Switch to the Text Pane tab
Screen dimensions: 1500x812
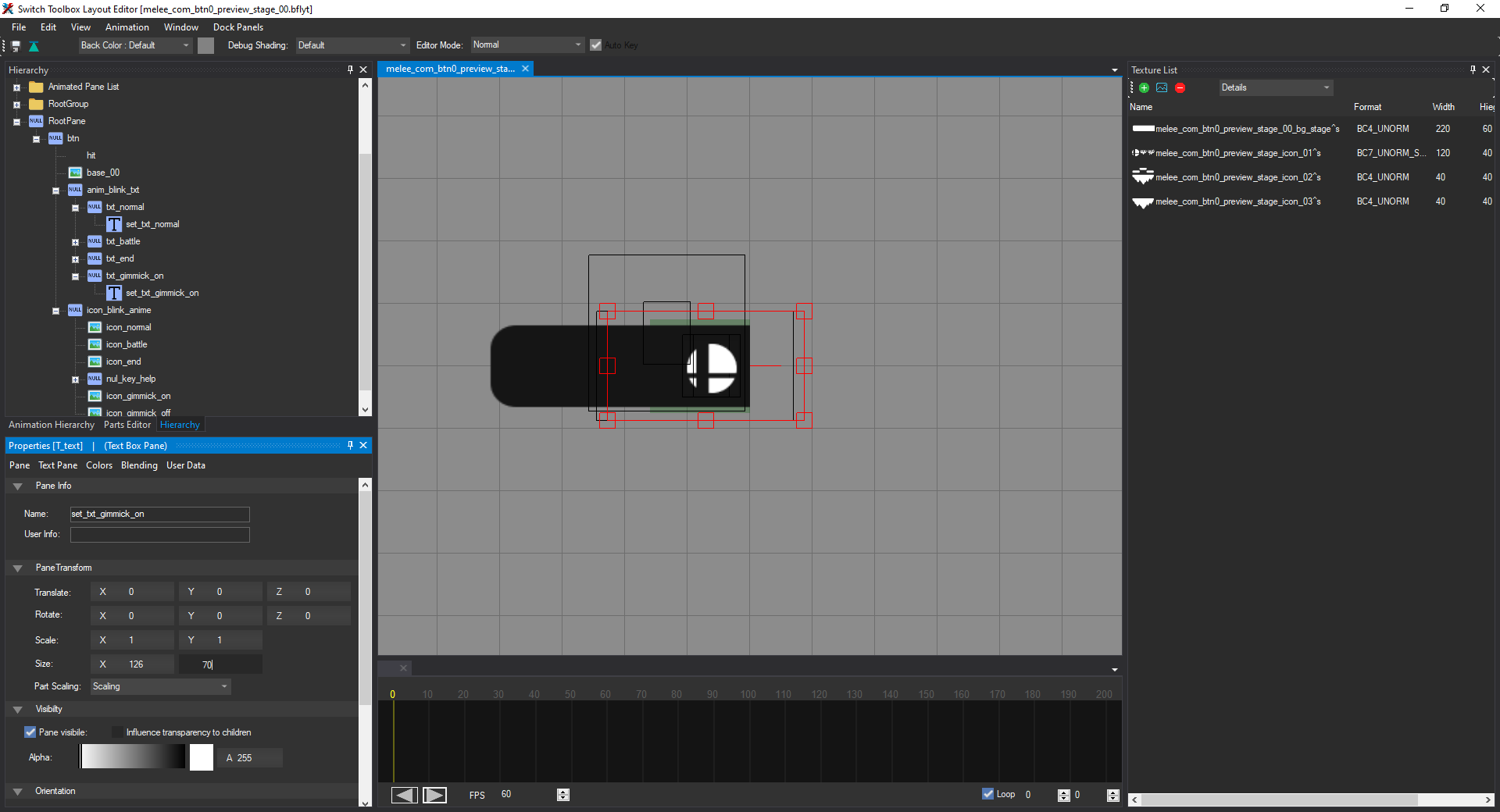(x=58, y=465)
